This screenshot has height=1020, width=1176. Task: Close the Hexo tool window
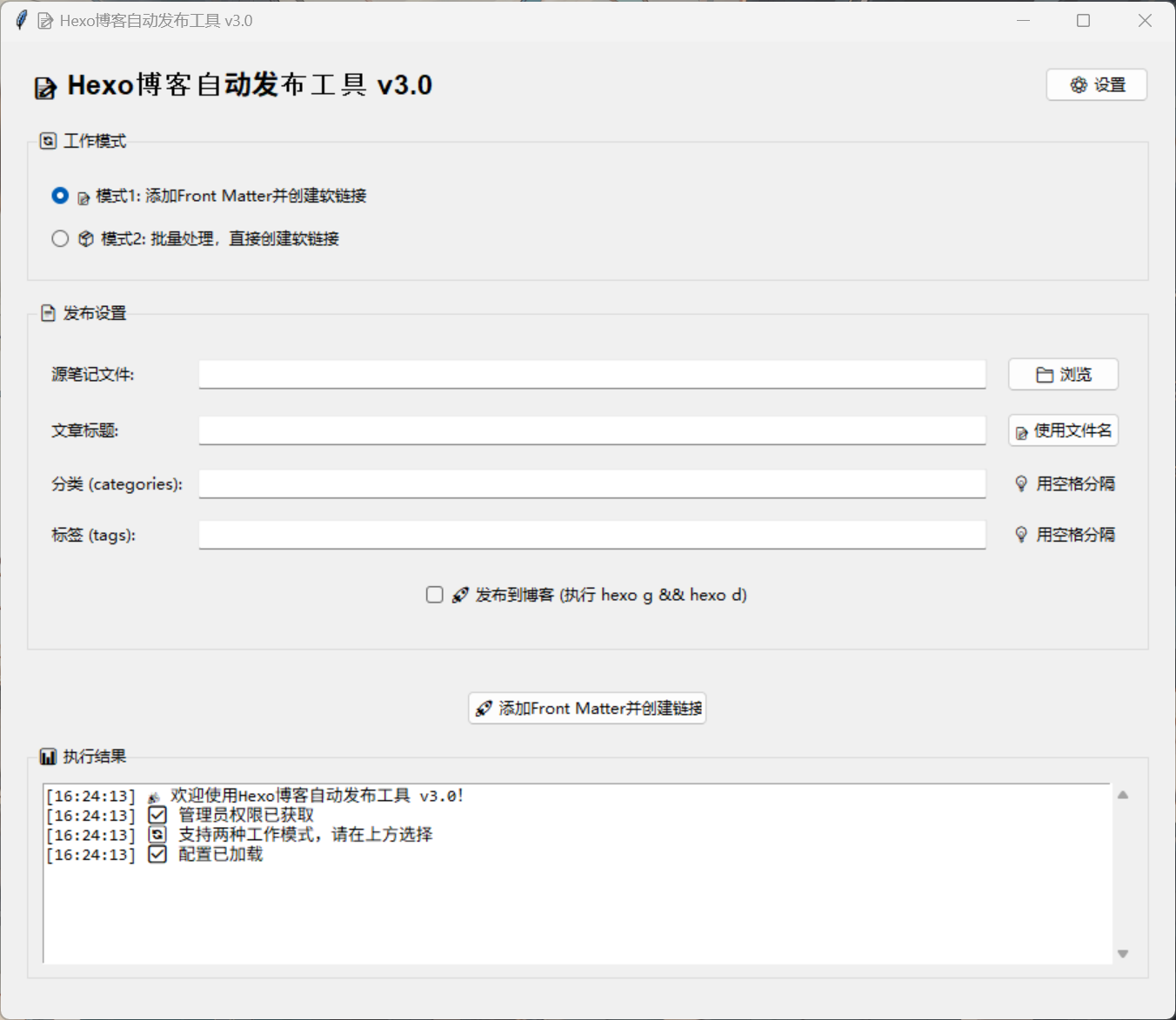tap(1145, 20)
